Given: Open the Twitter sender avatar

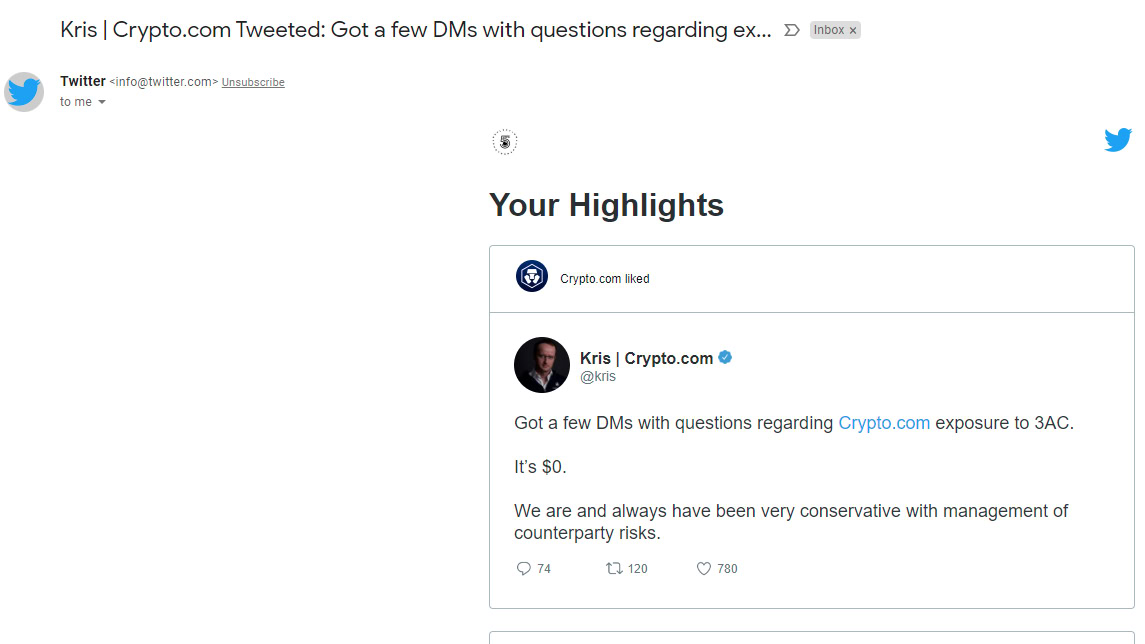Looking at the screenshot, I should [24, 91].
